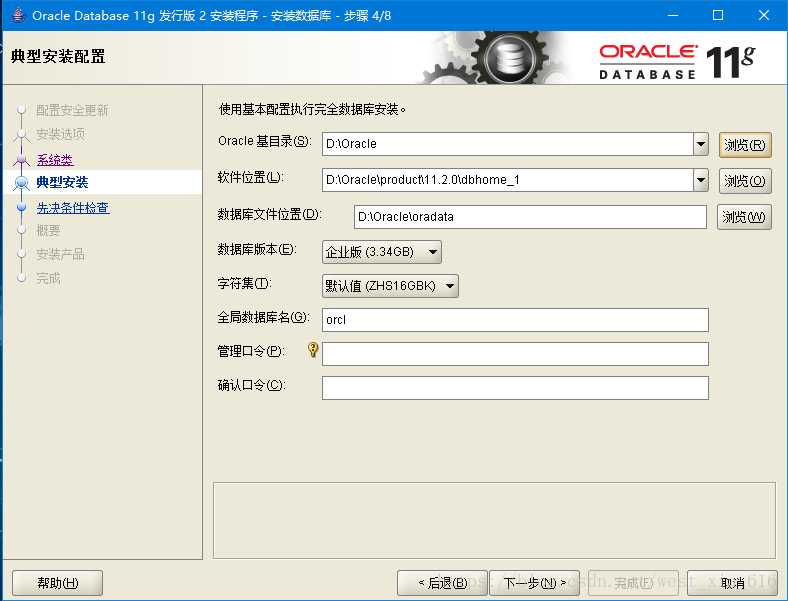Click the 确认口令(C) label

(251, 385)
